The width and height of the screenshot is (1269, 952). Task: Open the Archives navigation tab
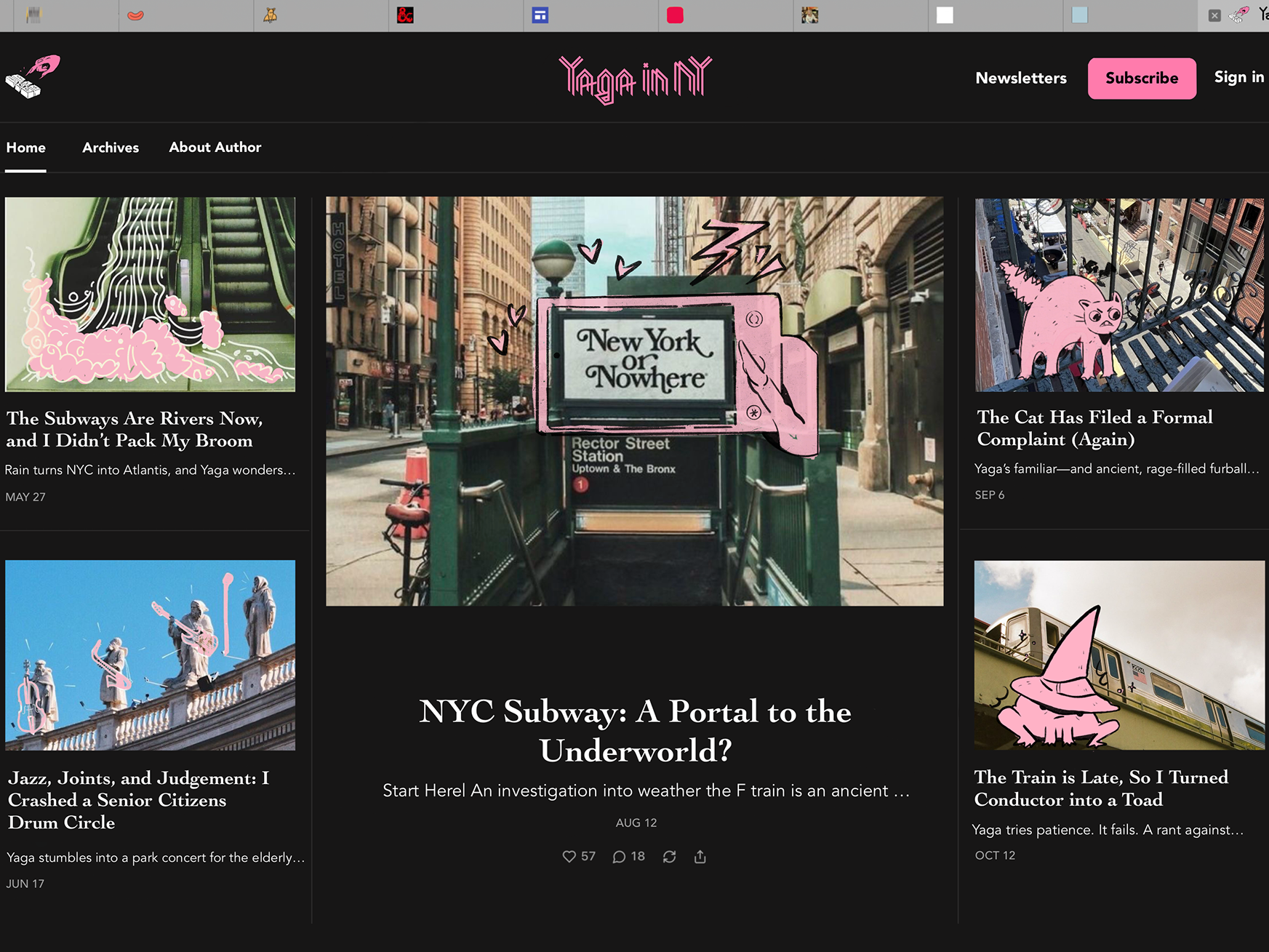point(111,148)
